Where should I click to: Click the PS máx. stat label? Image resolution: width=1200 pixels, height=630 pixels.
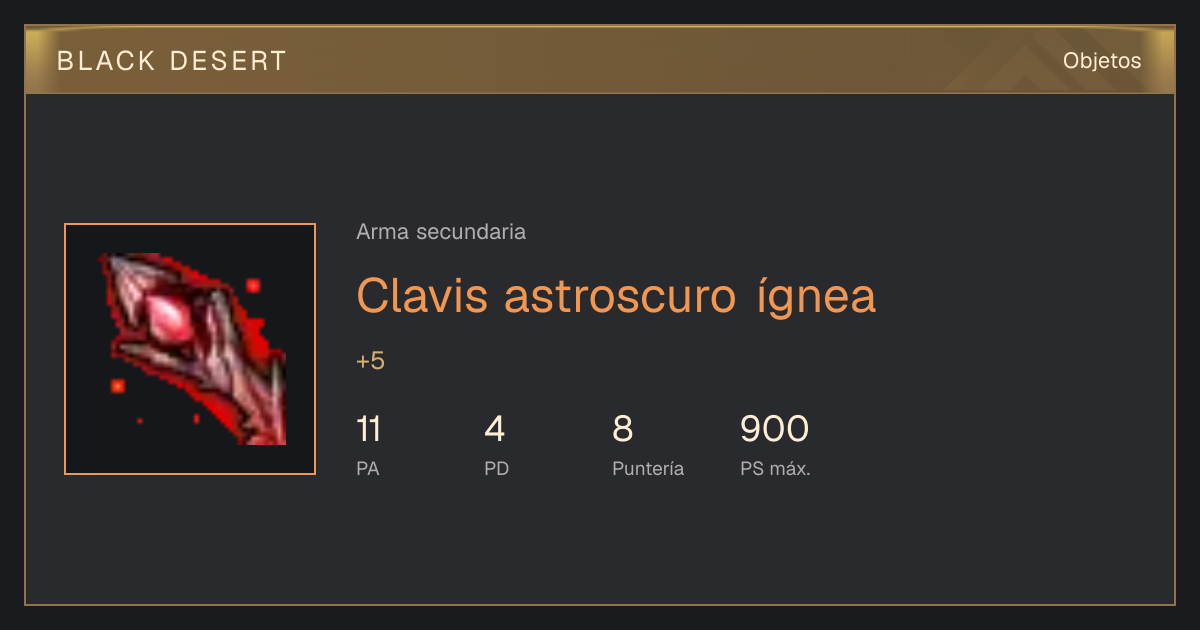pyautogui.click(x=775, y=468)
